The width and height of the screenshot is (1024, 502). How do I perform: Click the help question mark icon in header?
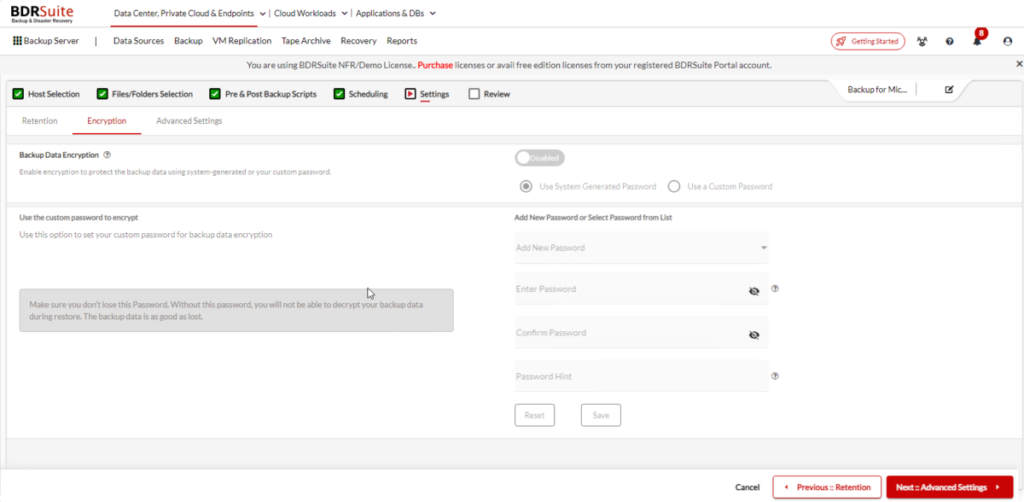[x=950, y=41]
